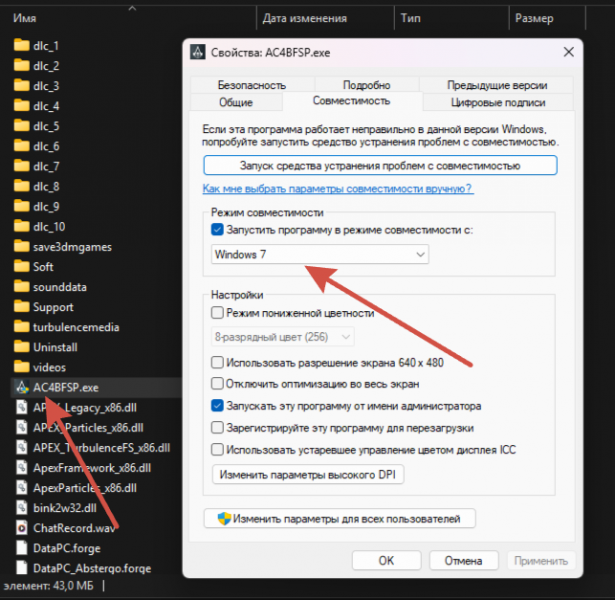Screen dimensions: 615x600
Task: Click the sort chevron above the Имя column
Action: (x=132, y=8)
